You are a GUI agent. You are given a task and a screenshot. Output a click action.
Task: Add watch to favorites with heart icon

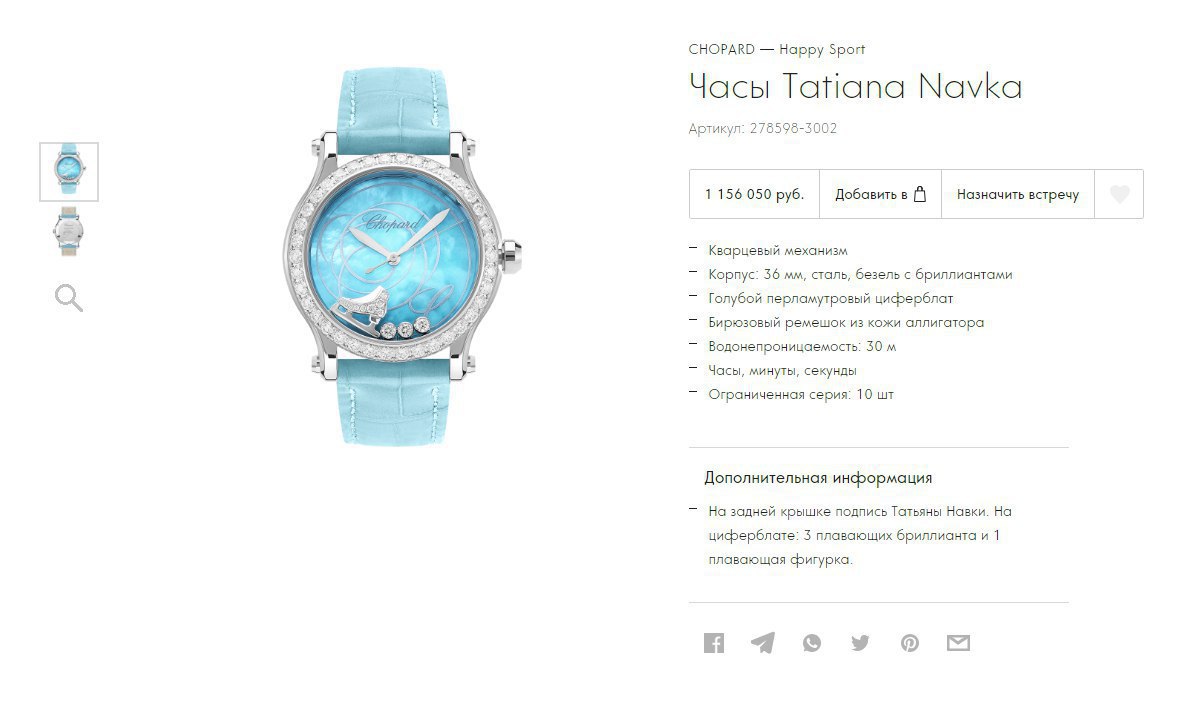1119,194
